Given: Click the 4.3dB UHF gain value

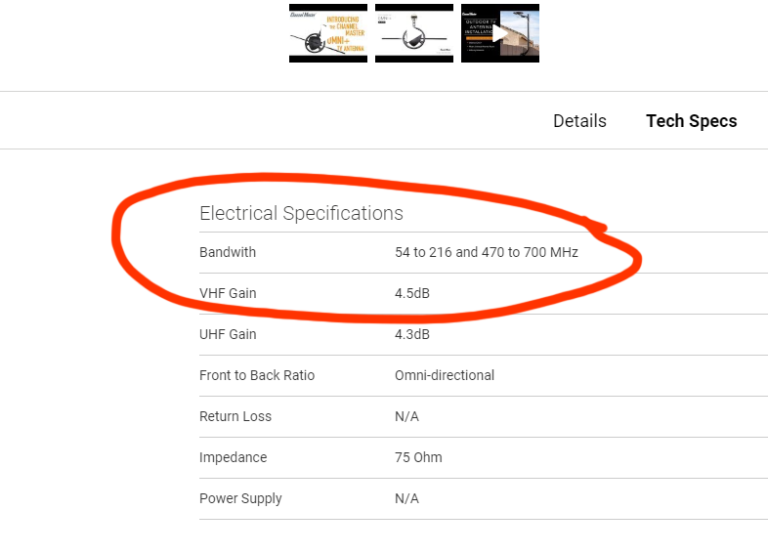Looking at the screenshot, I should tap(412, 334).
